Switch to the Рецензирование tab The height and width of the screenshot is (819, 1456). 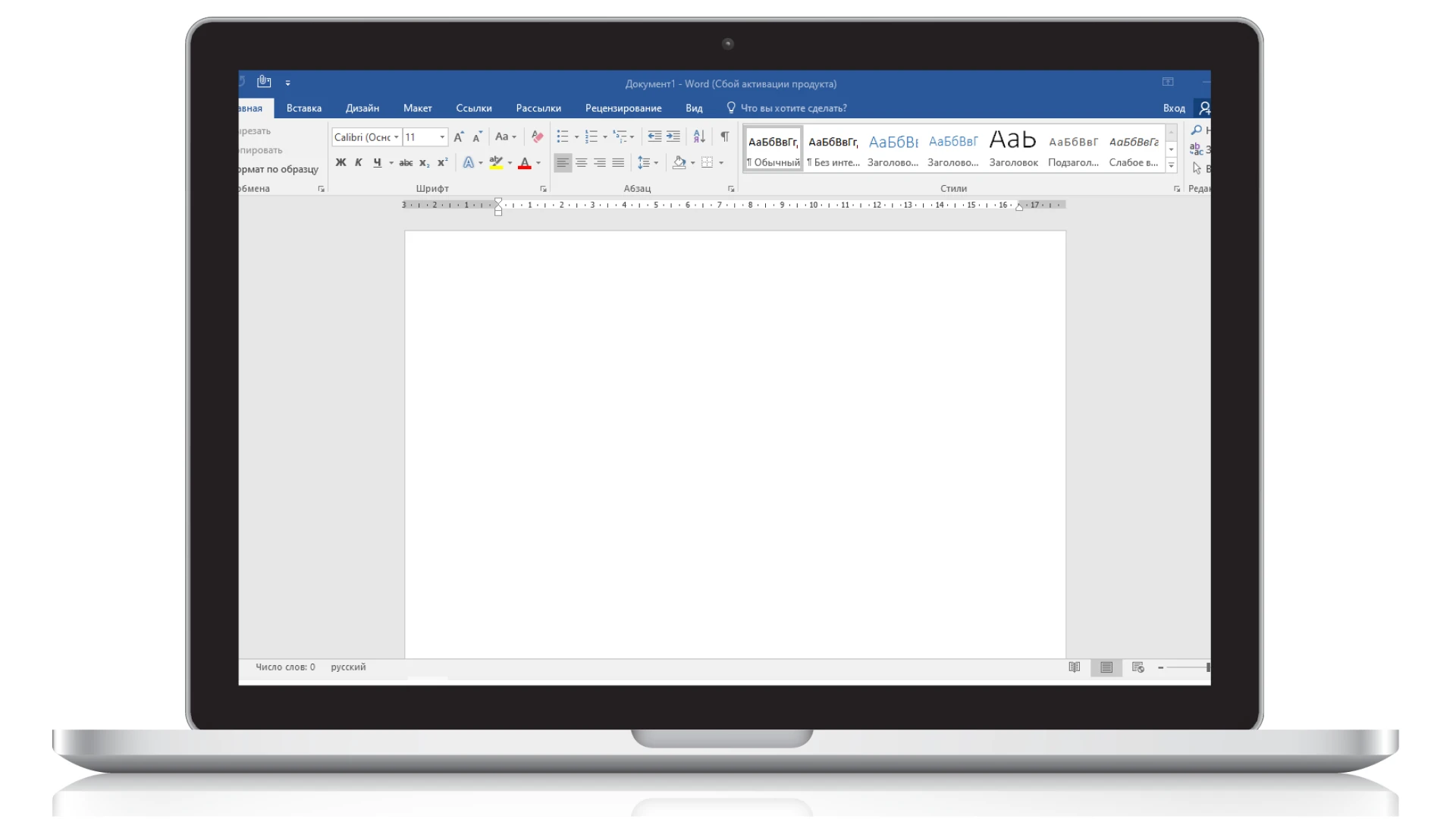[623, 108]
